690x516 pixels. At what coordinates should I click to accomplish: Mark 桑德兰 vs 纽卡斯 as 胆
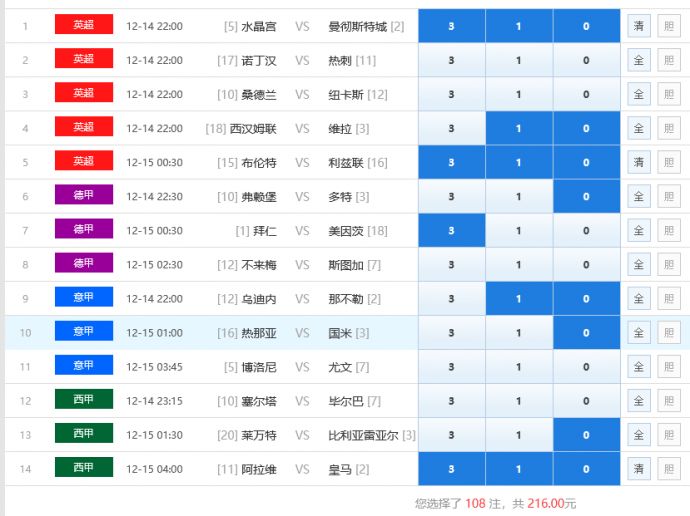[x=668, y=94]
